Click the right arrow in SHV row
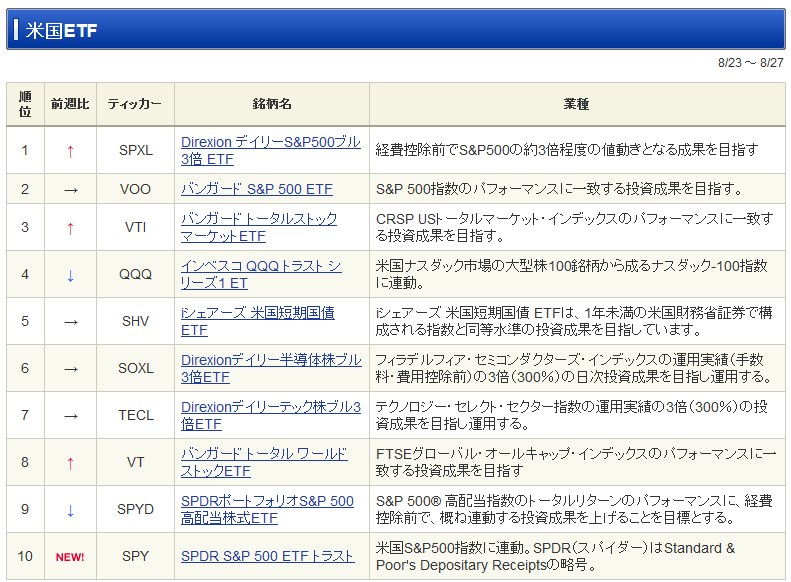Image resolution: width=791 pixels, height=582 pixels. (x=71, y=322)
